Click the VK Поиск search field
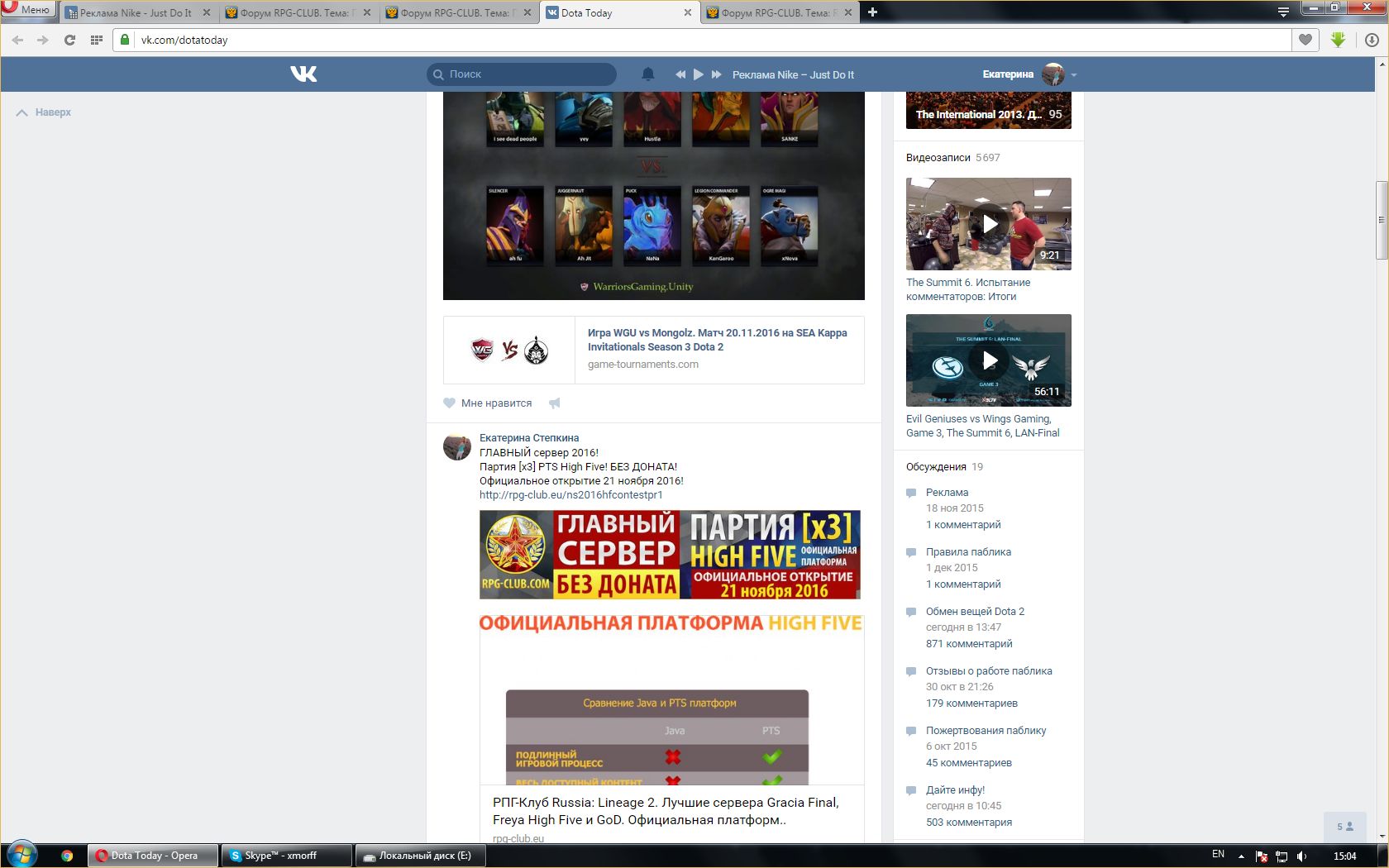 pyautogui.click(x=522, y=74)
